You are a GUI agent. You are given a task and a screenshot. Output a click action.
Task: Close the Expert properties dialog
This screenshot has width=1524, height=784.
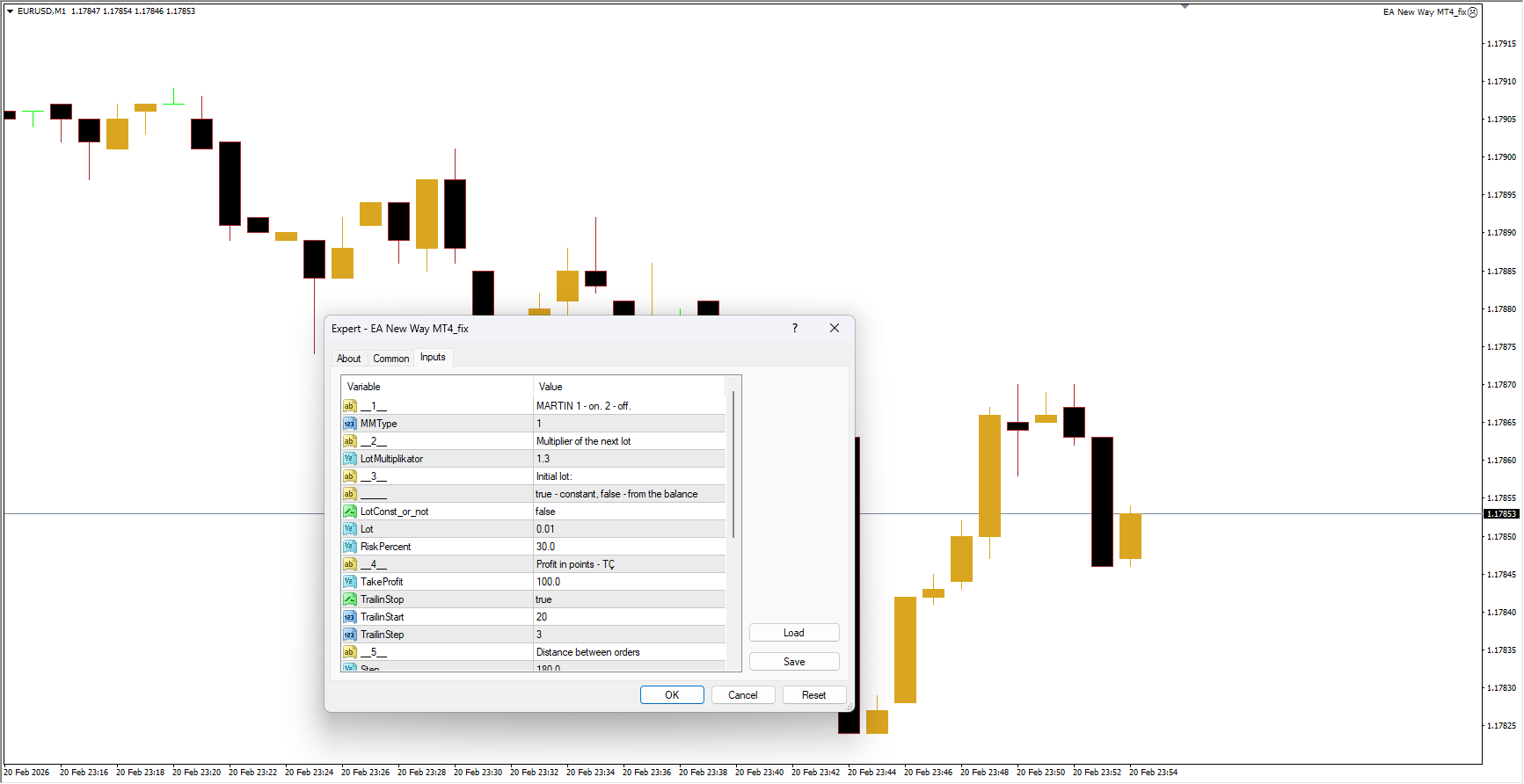(834, 328)
